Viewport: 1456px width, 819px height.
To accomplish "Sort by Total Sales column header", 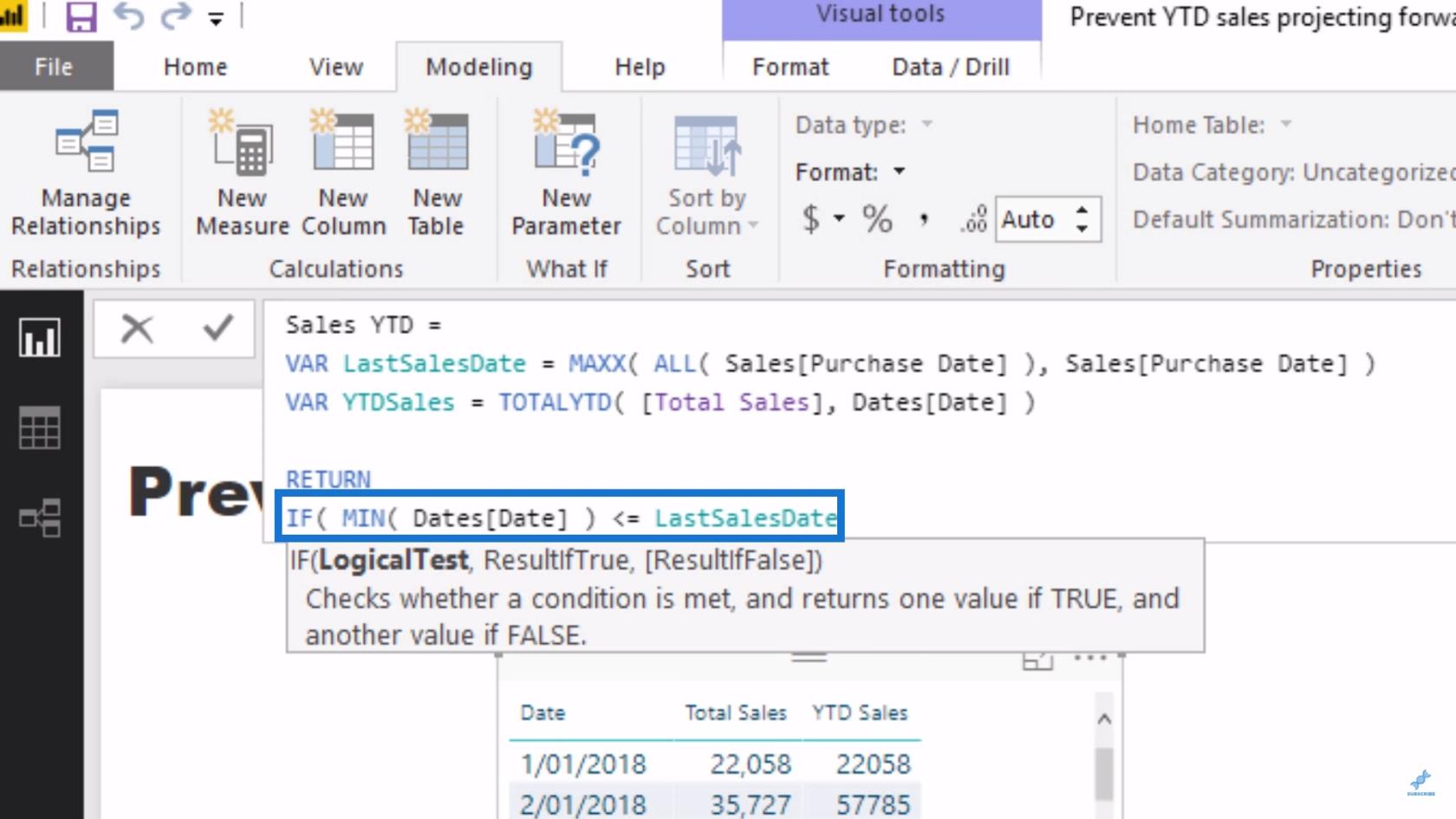I will [736, 712].
